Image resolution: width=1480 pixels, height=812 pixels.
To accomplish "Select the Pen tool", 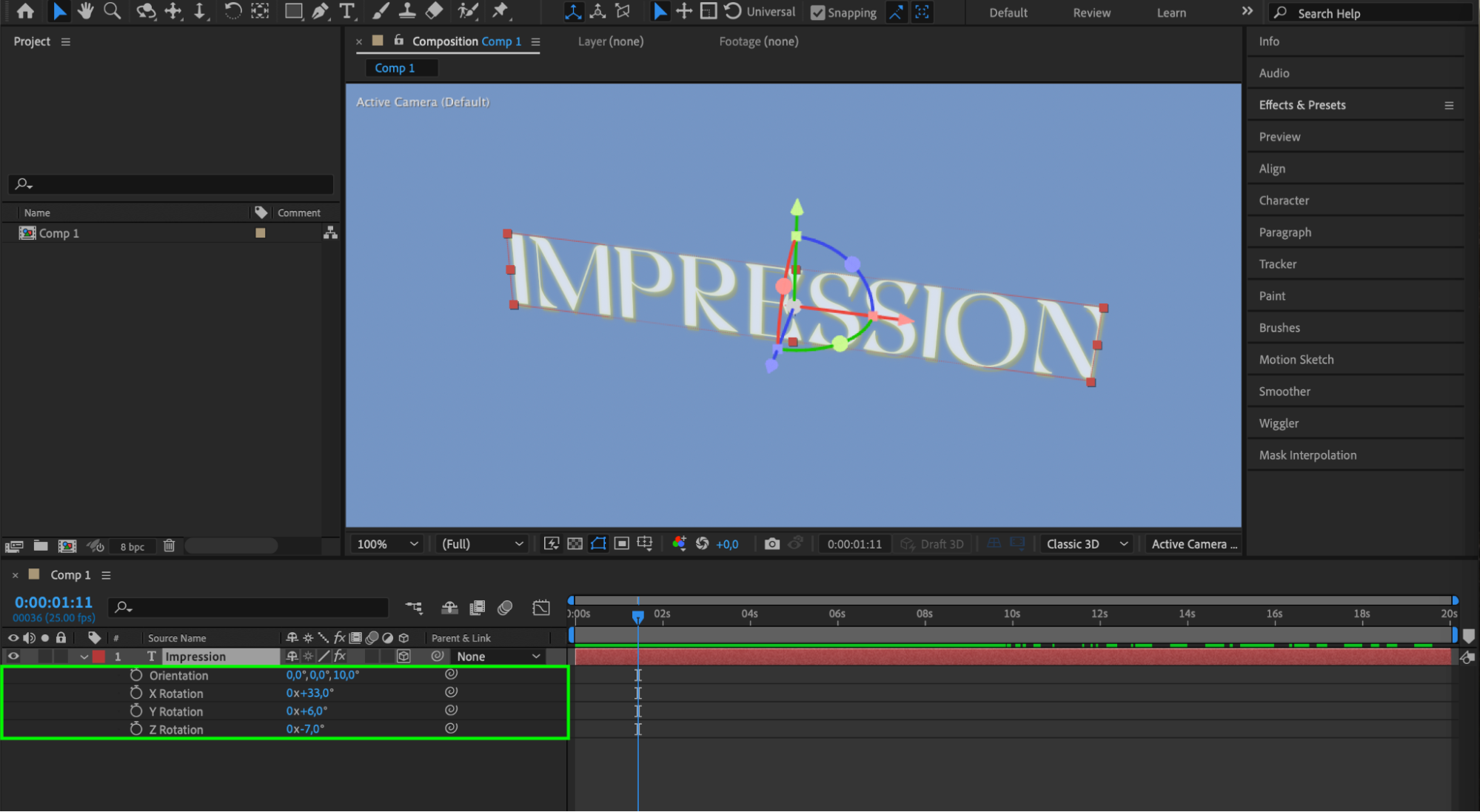I will coord(320,11).
